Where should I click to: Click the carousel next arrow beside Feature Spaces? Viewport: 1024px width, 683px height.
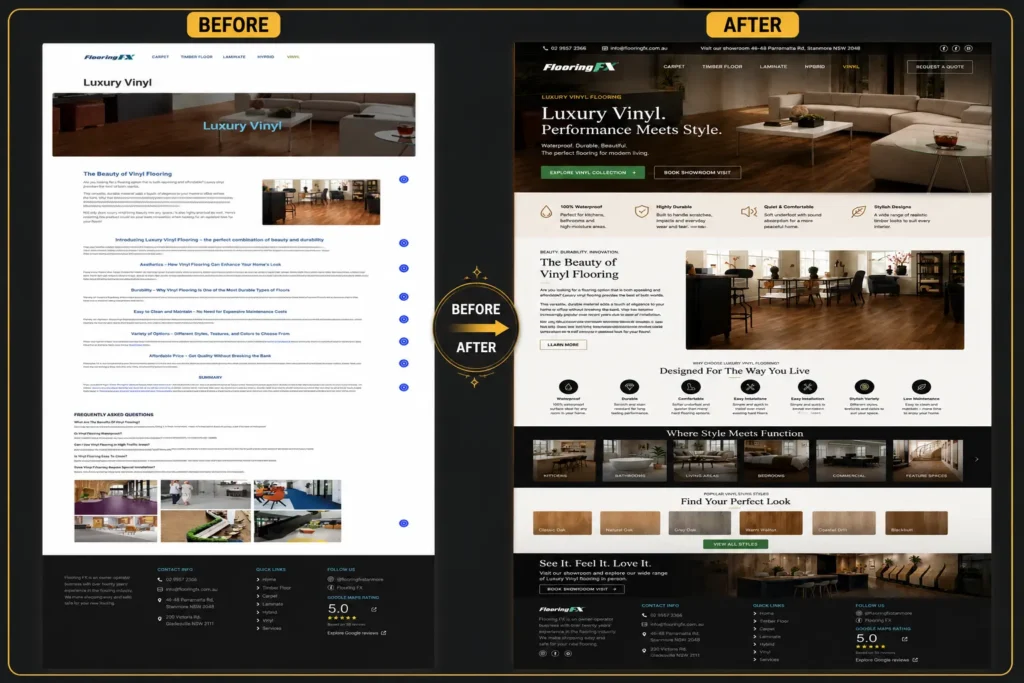click(x=976, y=459)
